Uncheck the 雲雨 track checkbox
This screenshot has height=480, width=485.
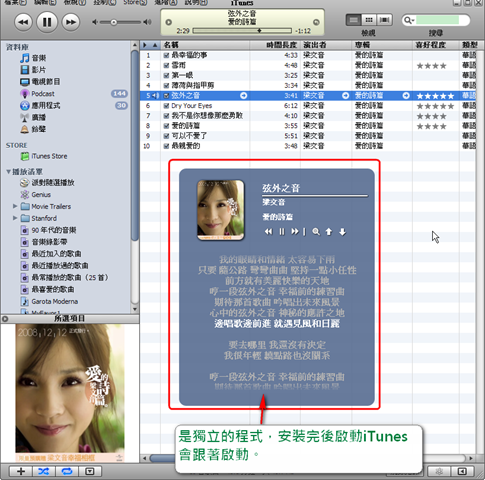pos(166,65)
